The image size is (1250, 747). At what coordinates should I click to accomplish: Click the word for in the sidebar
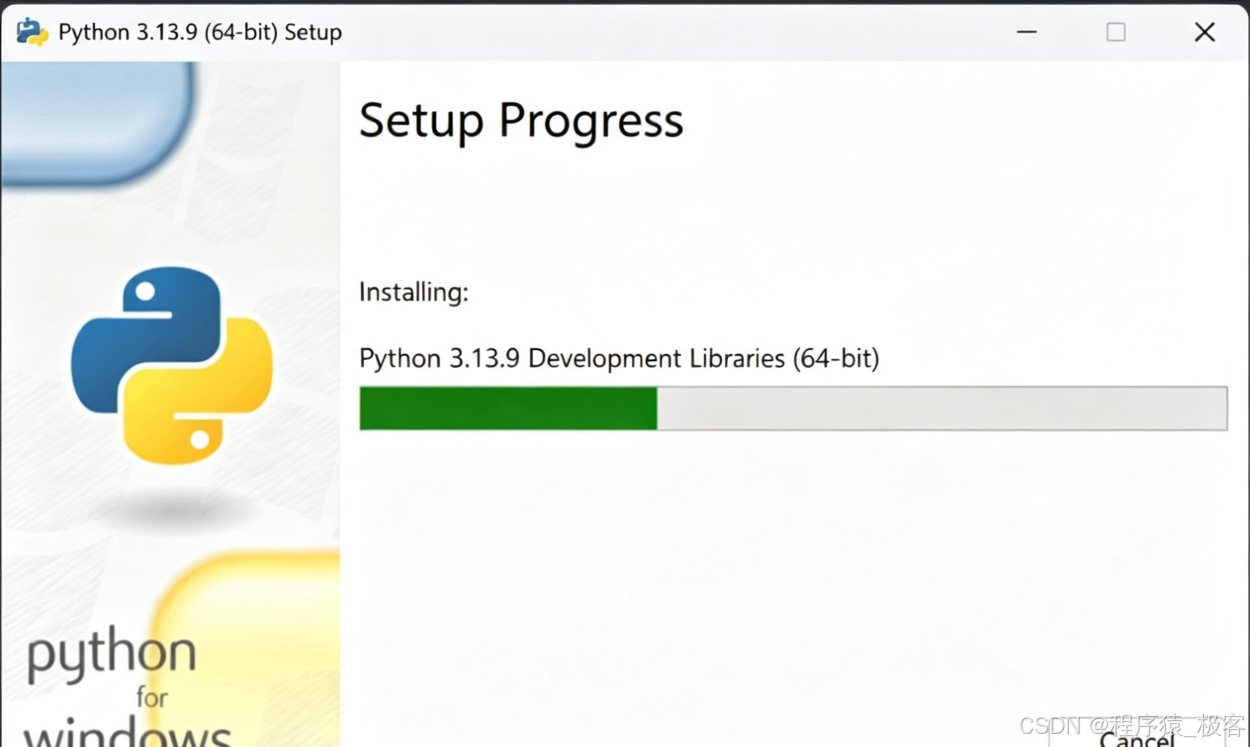(x=152, y=697)
